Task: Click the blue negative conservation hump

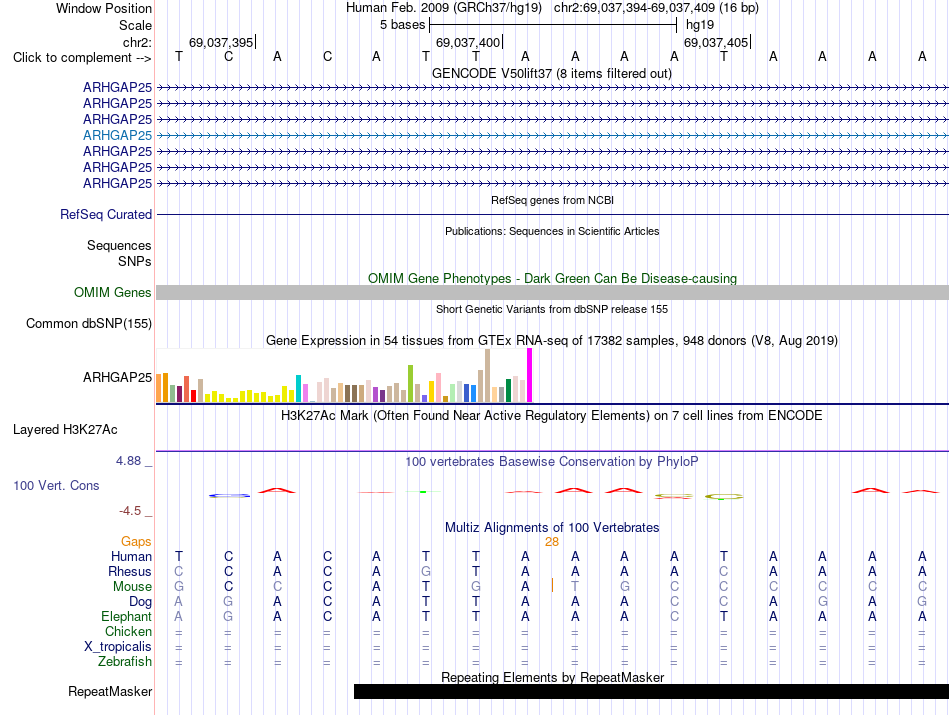Action: point(229,496)
